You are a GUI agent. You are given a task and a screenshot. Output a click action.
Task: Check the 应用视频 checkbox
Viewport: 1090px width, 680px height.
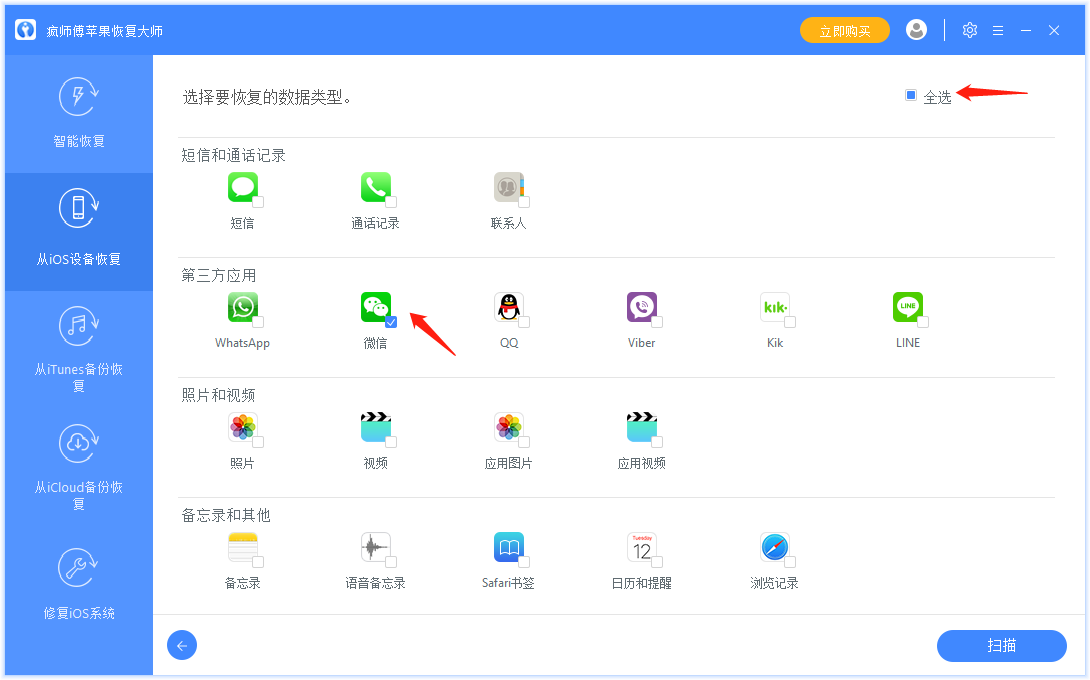tap(657, 442)
